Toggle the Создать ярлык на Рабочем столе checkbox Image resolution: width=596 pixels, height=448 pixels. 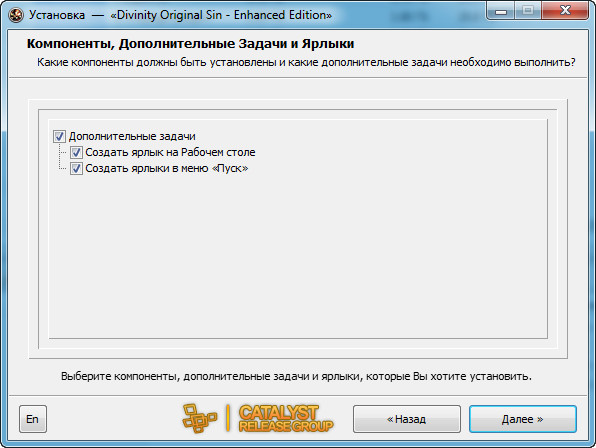click(76, 152)
